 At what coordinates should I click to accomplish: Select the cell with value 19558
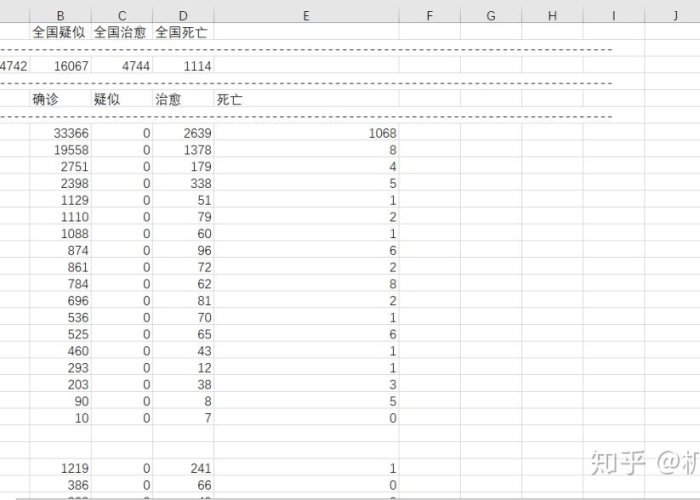pyautogui.click(x=60, y=149)
